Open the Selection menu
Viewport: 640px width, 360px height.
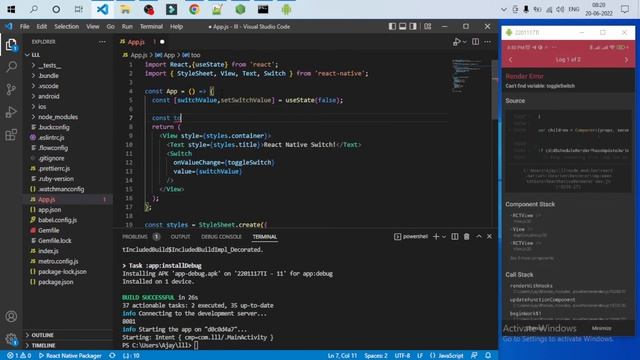(x=67, y=27)
